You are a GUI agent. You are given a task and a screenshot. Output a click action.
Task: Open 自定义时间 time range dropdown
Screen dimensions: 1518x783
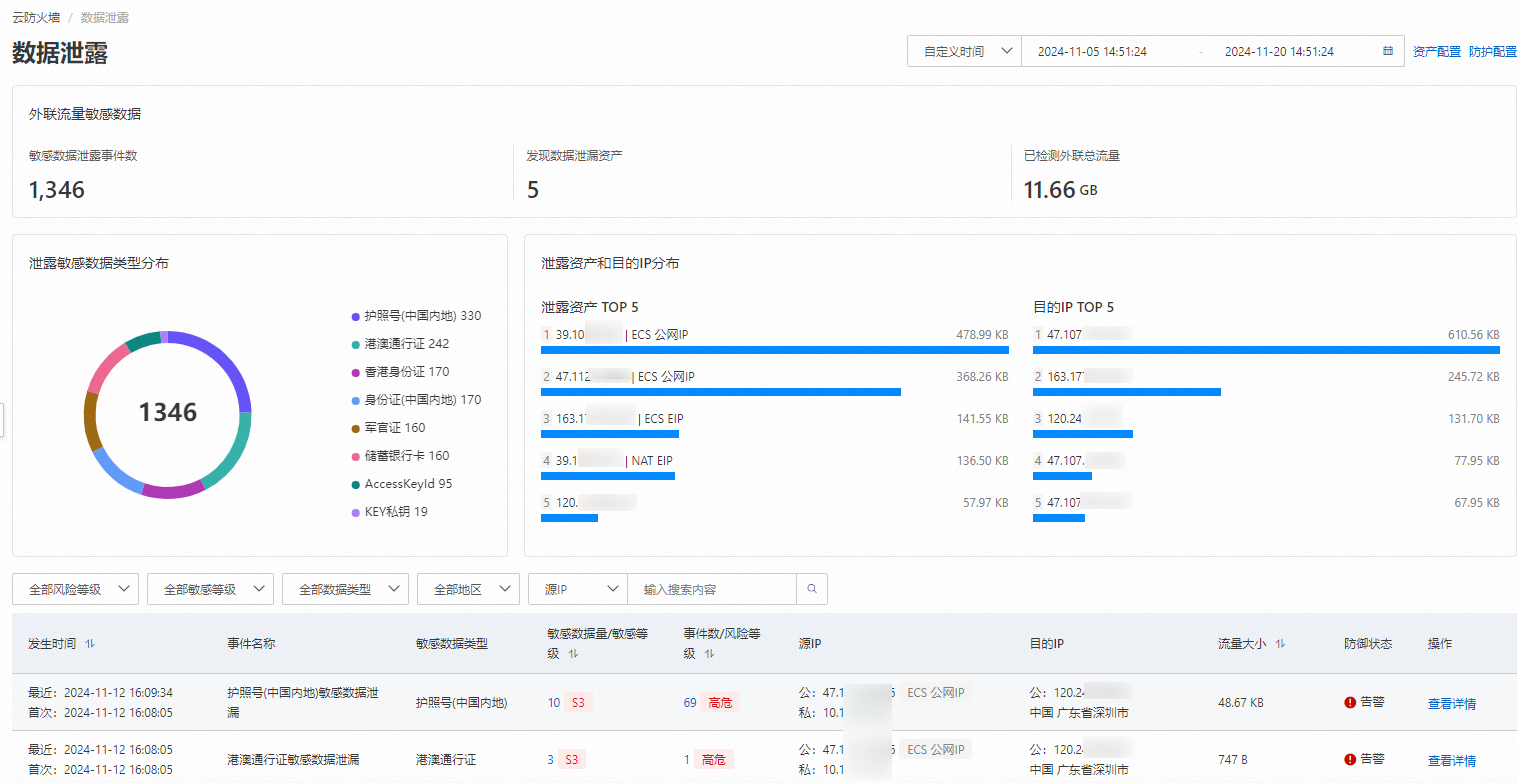tap(964, 51)
